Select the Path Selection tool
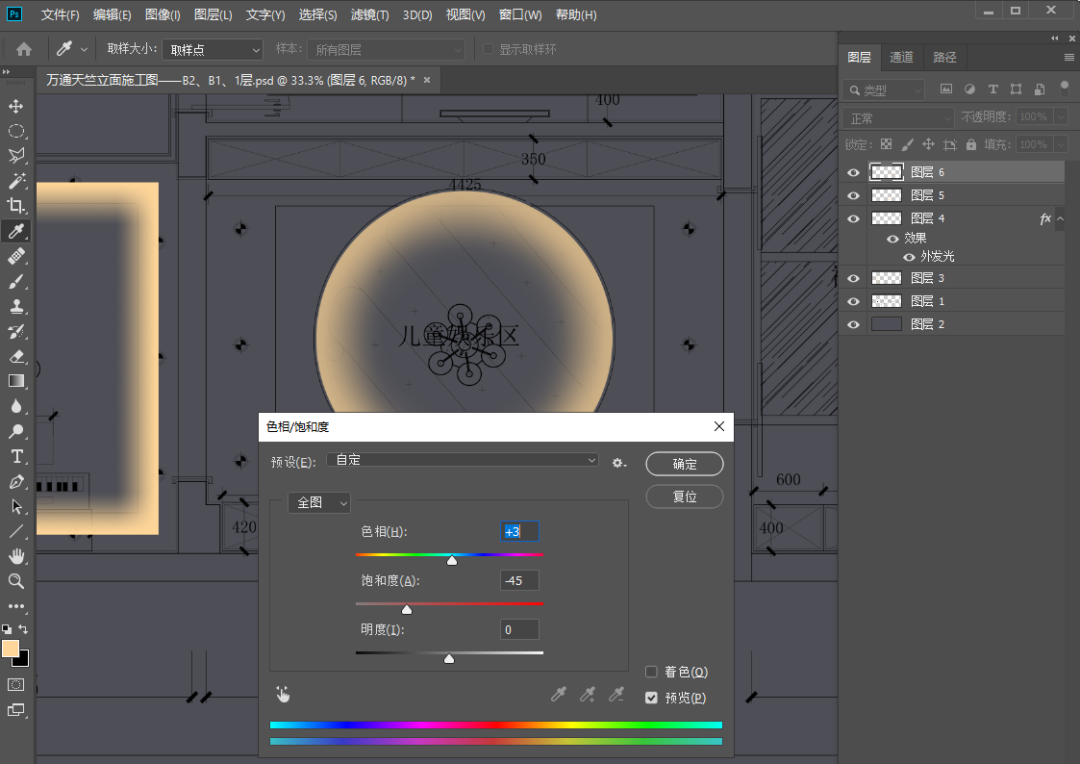 [x=16, y=506]
